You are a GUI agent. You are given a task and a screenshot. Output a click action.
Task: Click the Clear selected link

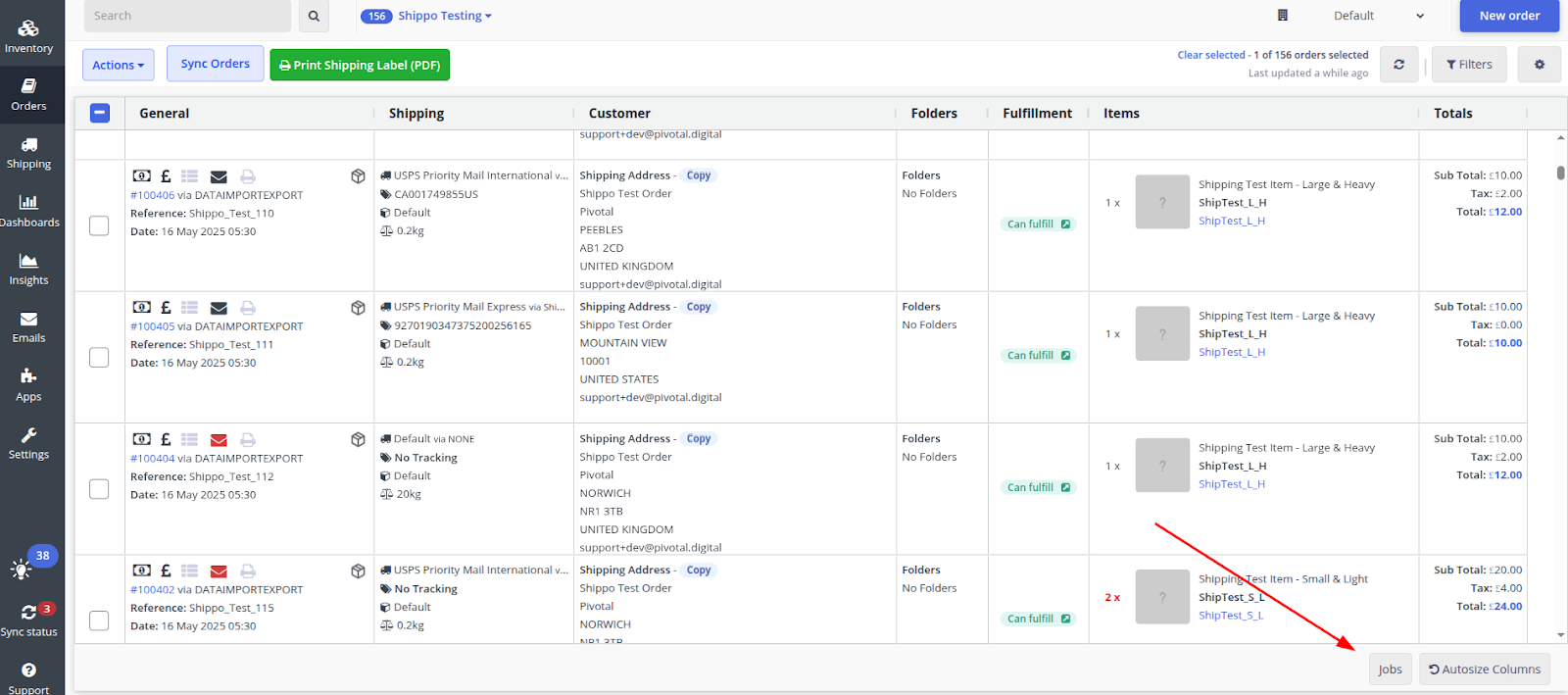1211,55
